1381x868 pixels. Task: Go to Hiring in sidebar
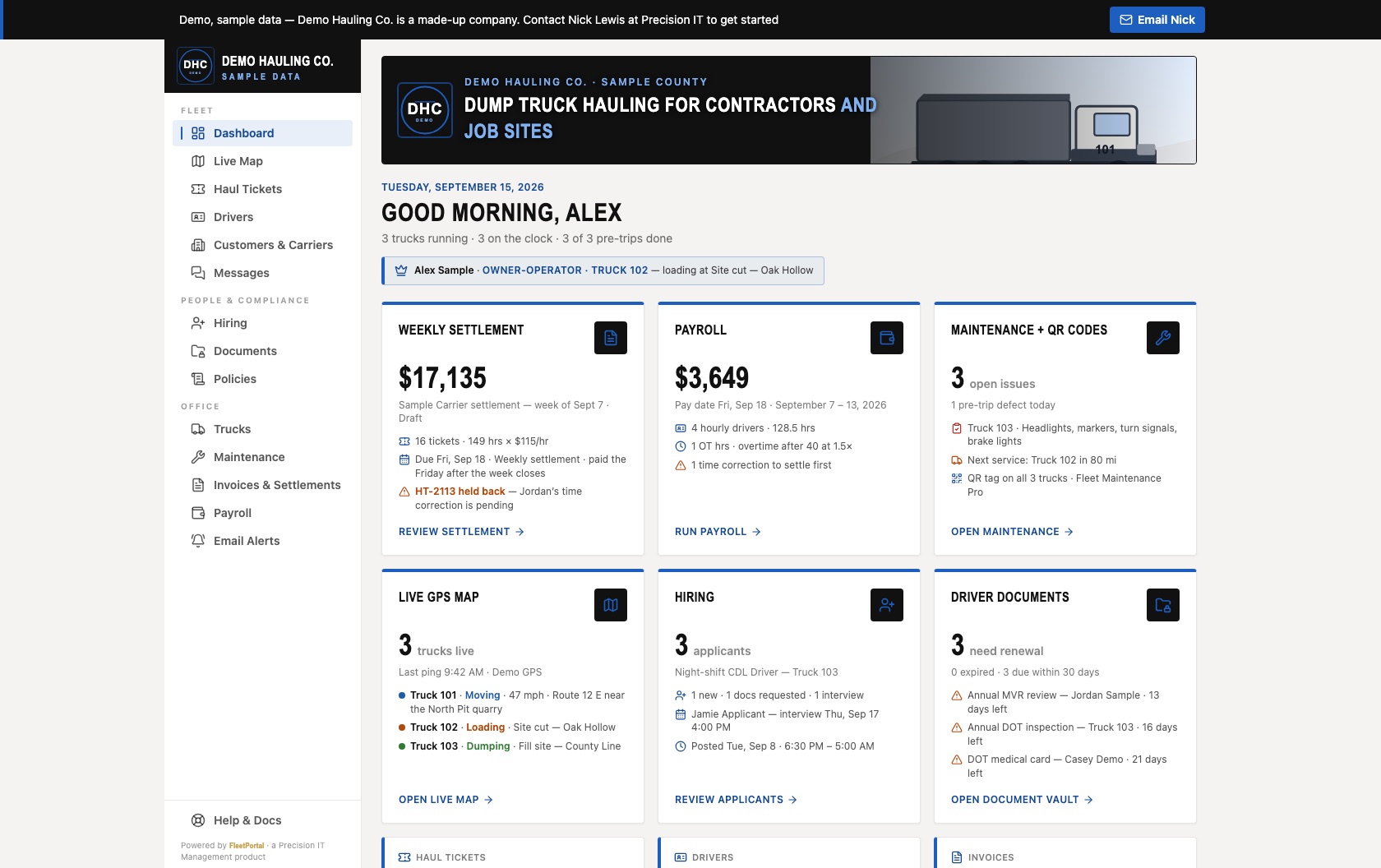263,323
